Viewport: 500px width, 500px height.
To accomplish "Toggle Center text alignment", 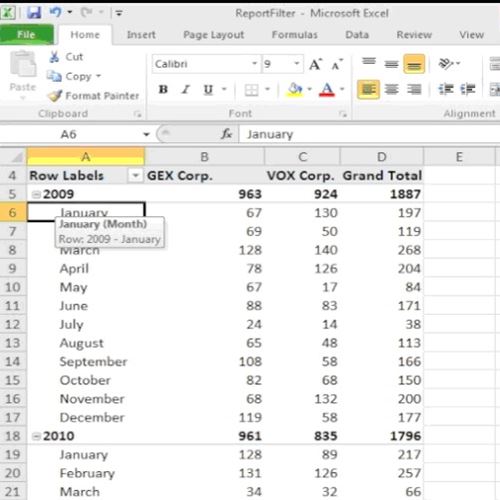I will [x=391, y=89].
